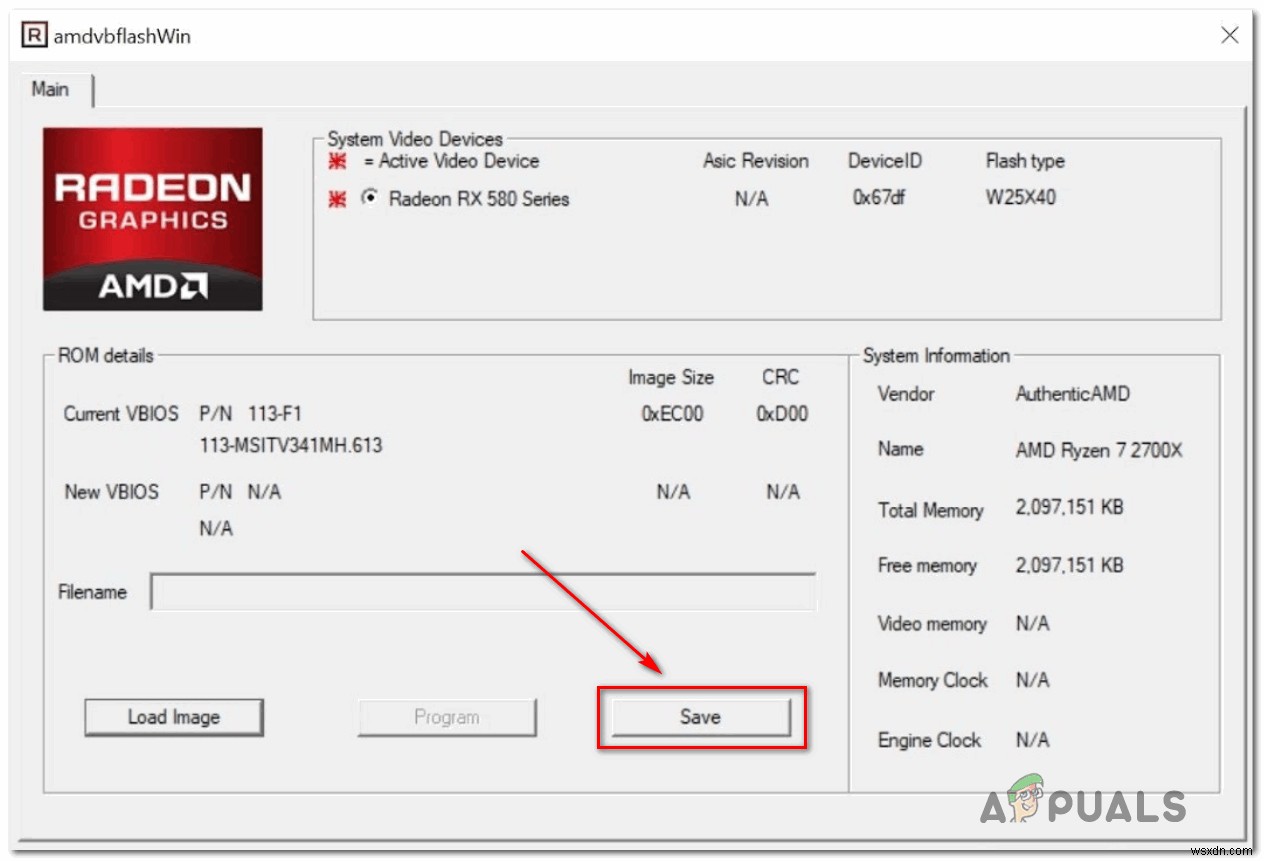
Task: Click the grayed-out Program button
Action: 447,716
